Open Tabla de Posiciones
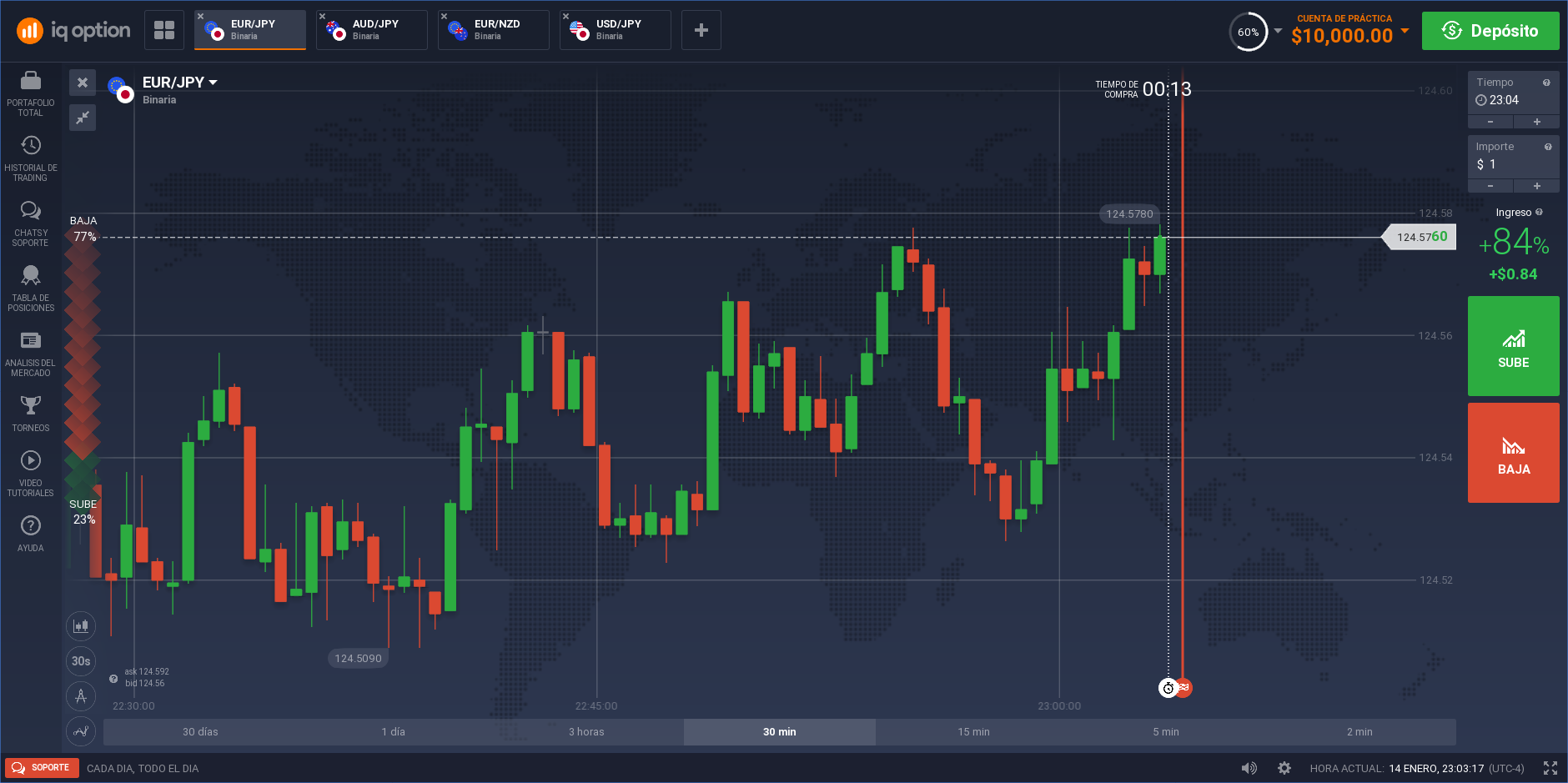This screenshot has width=1568, height=783. click(x=31, y=289)
